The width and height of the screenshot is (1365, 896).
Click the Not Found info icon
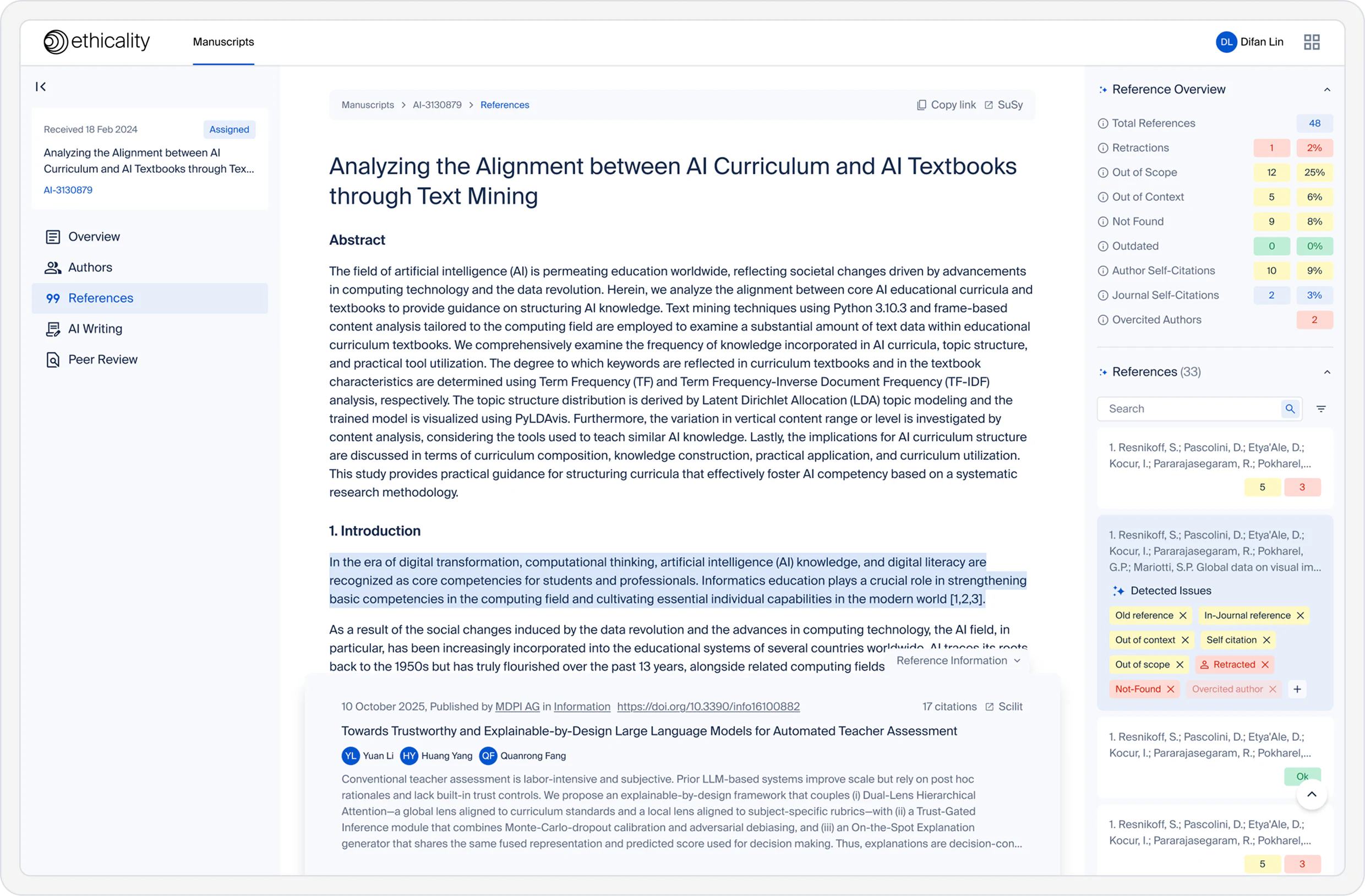1103,222
